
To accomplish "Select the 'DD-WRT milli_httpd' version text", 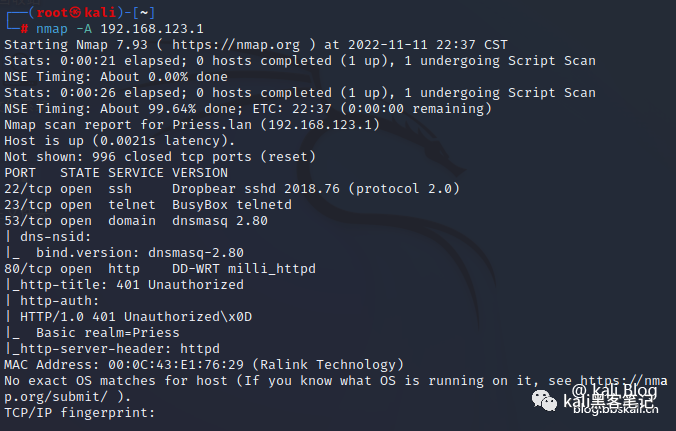I will [244, 268].
